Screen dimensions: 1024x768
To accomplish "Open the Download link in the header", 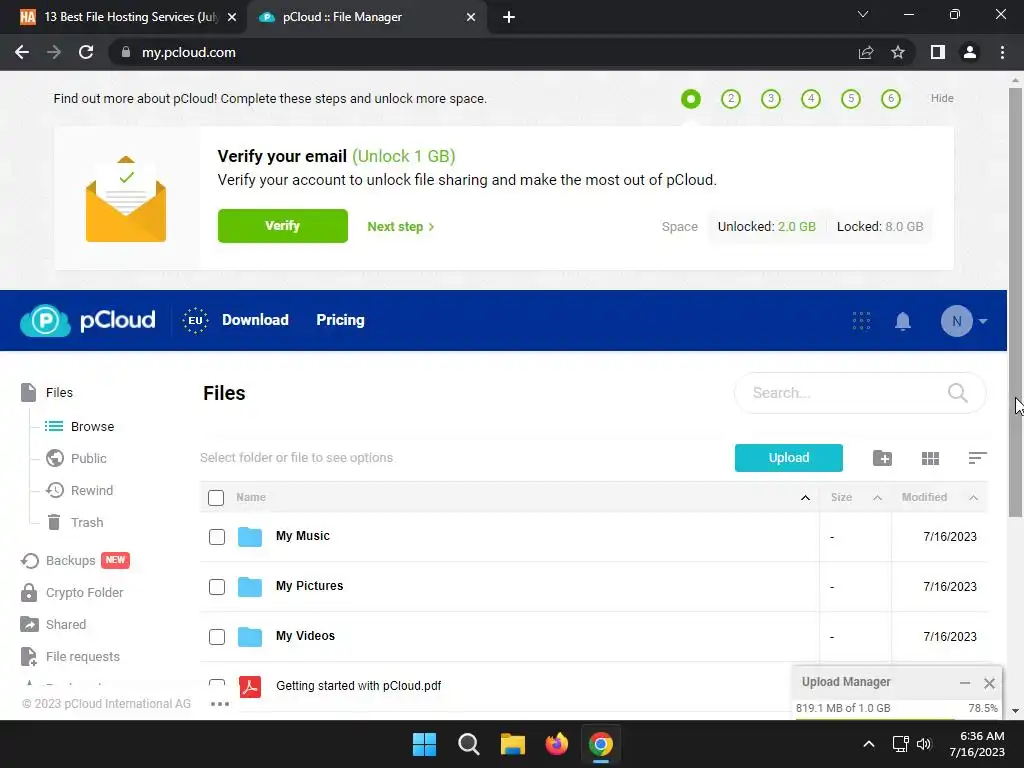I will click(255, 320).
